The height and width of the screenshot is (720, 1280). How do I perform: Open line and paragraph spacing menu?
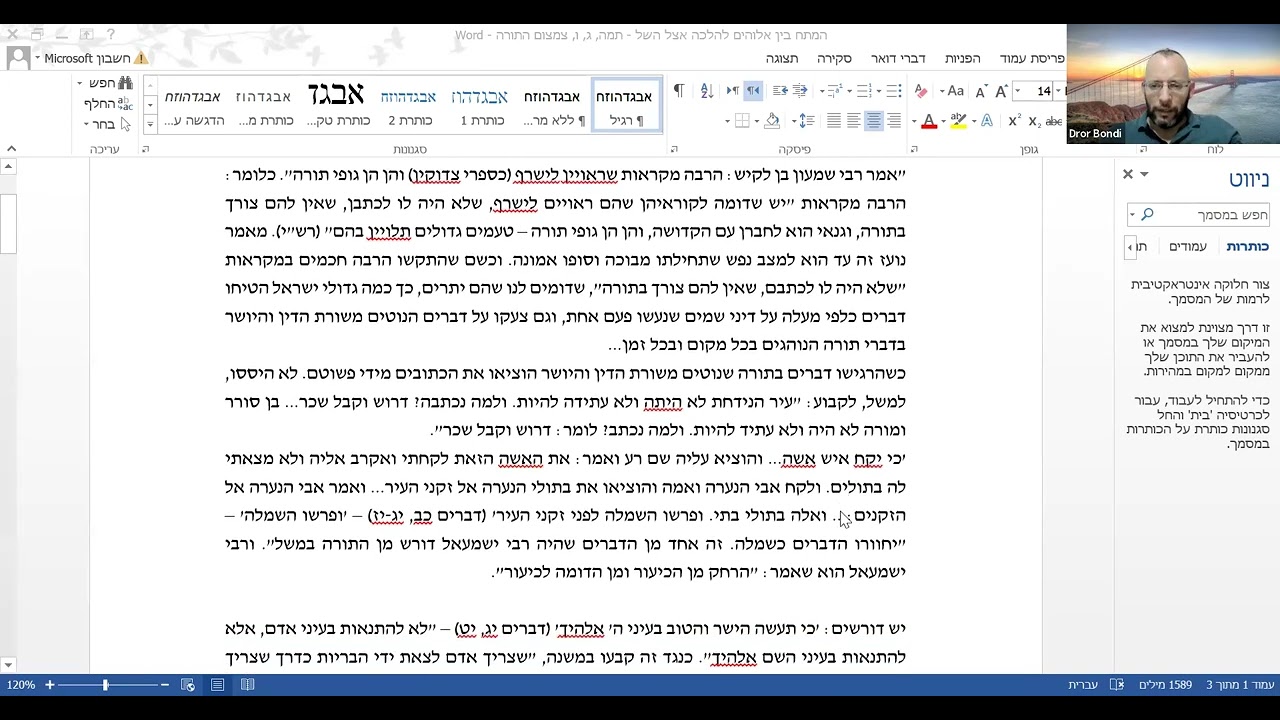807,121
